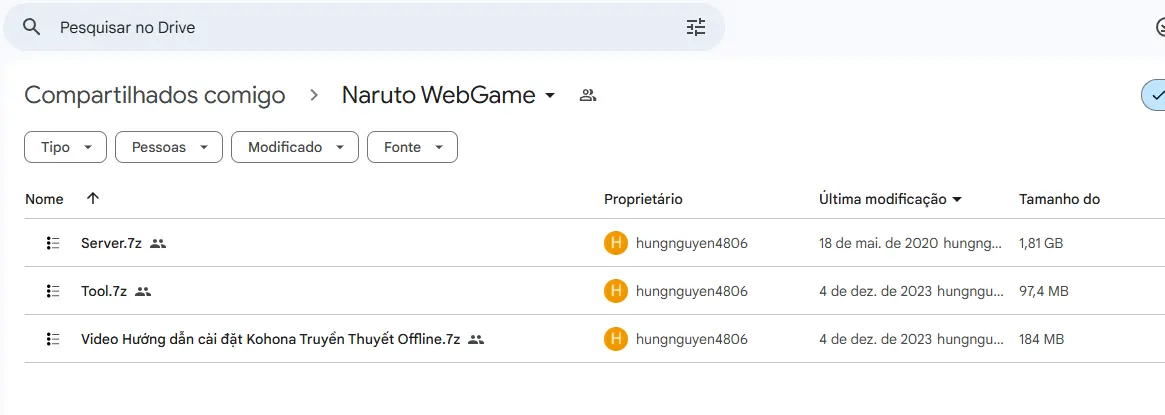The width and height of the screenshot is (1165, 415).
Task: Reverse sort direction arrow next to Nome
Action: click(93, 198)
